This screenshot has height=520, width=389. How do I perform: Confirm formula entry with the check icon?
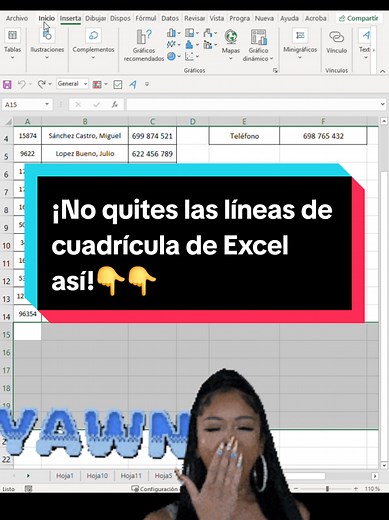tap(97, 105)
